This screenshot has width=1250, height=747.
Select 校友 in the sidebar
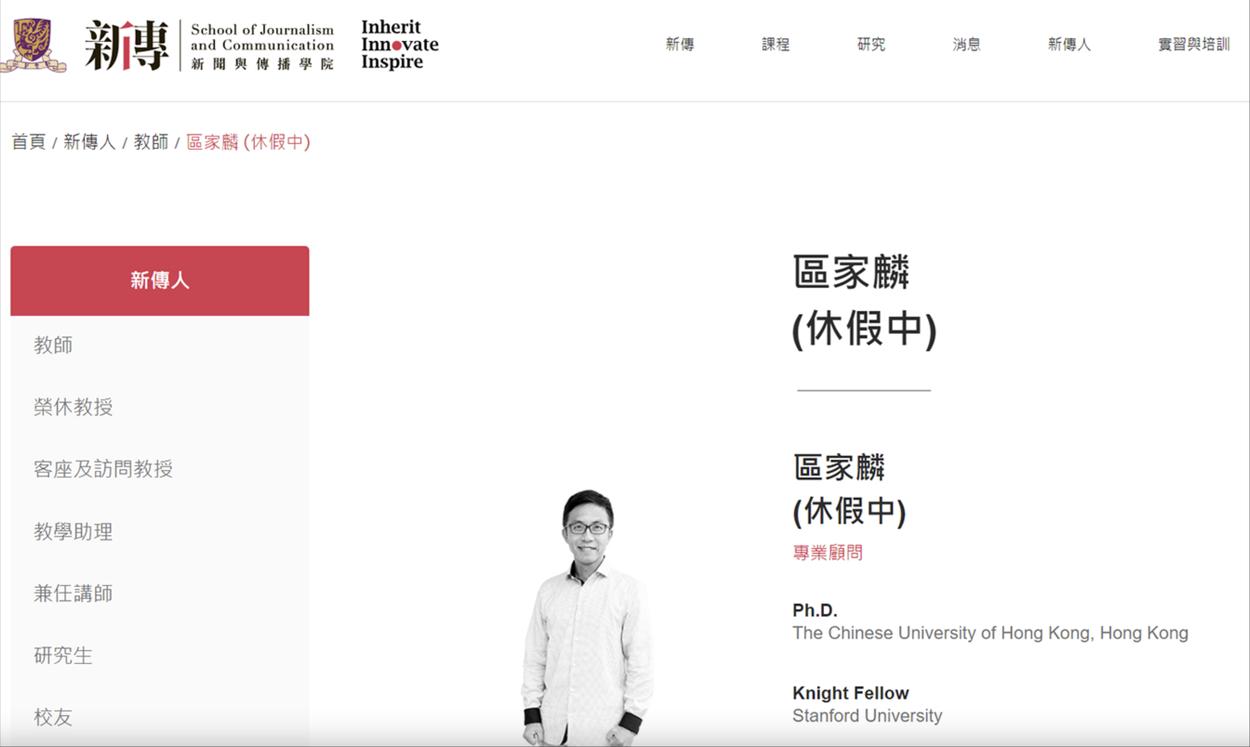pyautogui.click(x=53, y=718)
